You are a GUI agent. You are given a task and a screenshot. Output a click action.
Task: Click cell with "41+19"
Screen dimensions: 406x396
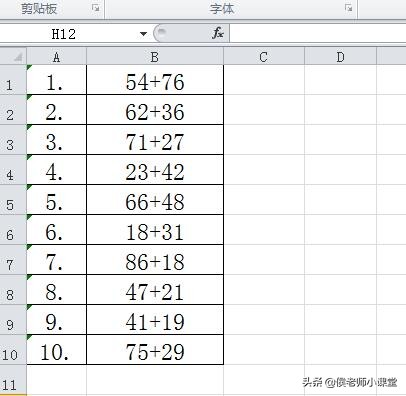coord(155,320)
